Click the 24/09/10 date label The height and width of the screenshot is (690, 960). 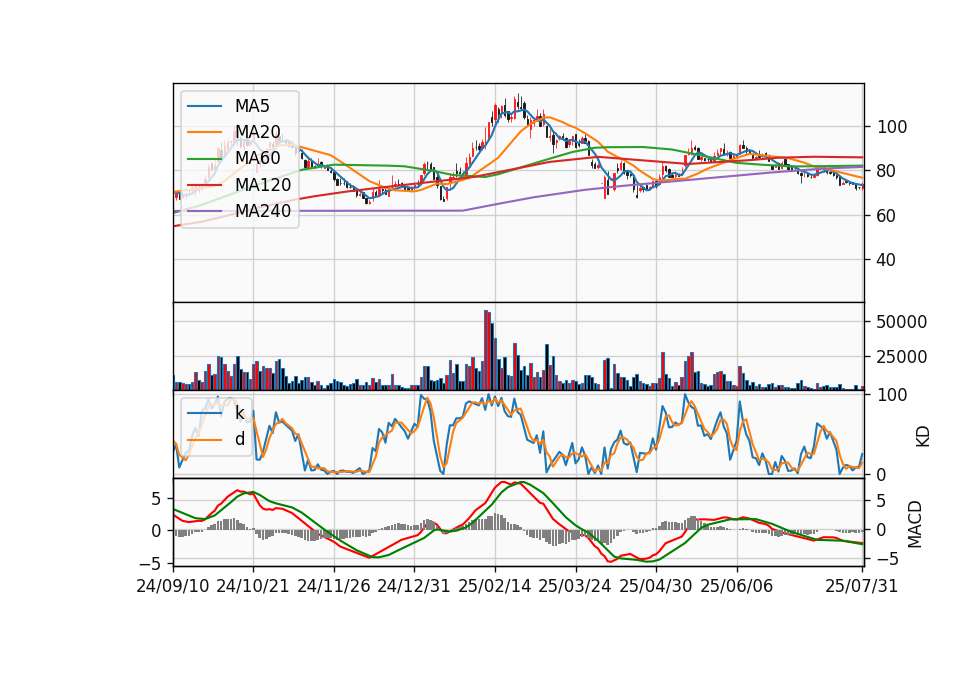(173, 586)
